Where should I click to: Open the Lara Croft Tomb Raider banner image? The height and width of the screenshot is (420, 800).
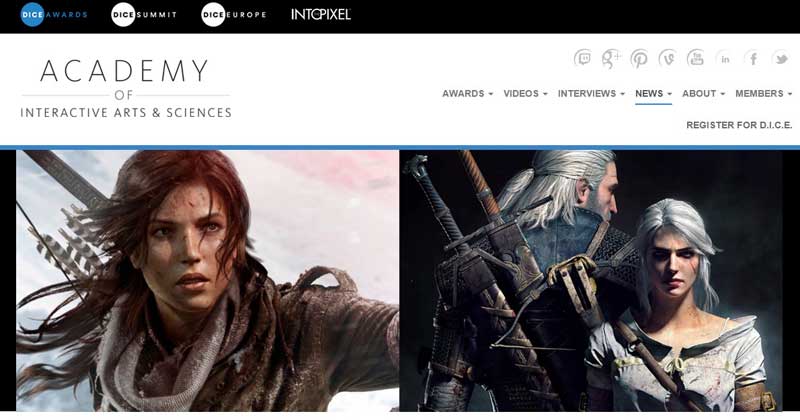point(208,281)
